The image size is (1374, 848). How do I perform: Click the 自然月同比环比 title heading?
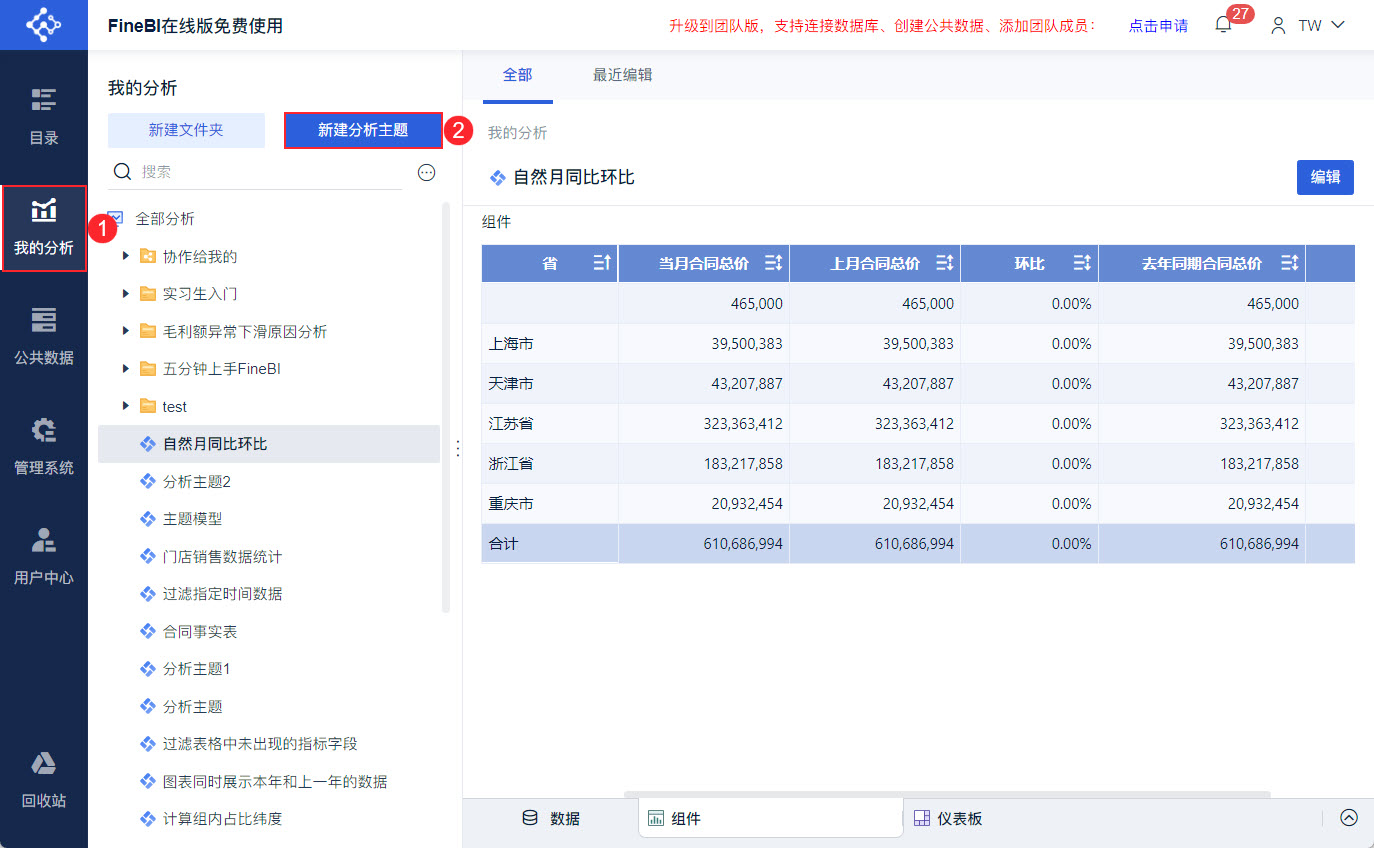click(x=574, y=178)
